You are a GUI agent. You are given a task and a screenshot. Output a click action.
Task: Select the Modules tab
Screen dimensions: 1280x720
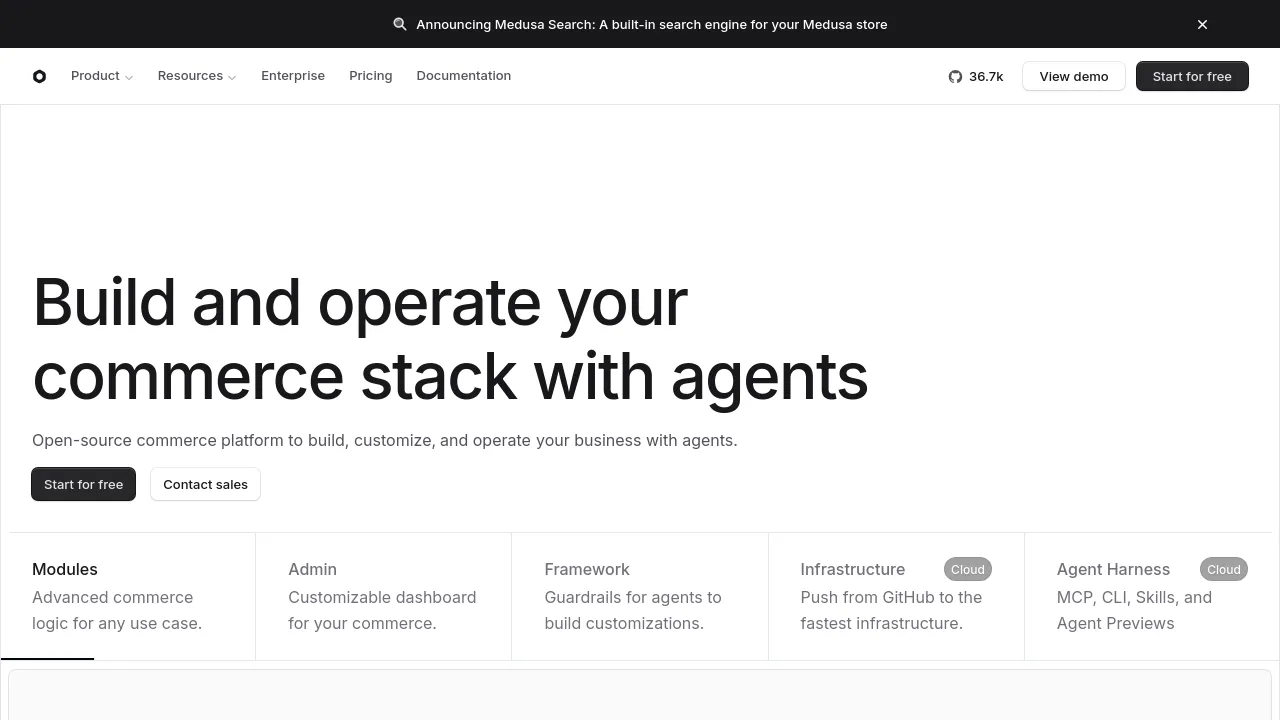click(x=128, y=596)
